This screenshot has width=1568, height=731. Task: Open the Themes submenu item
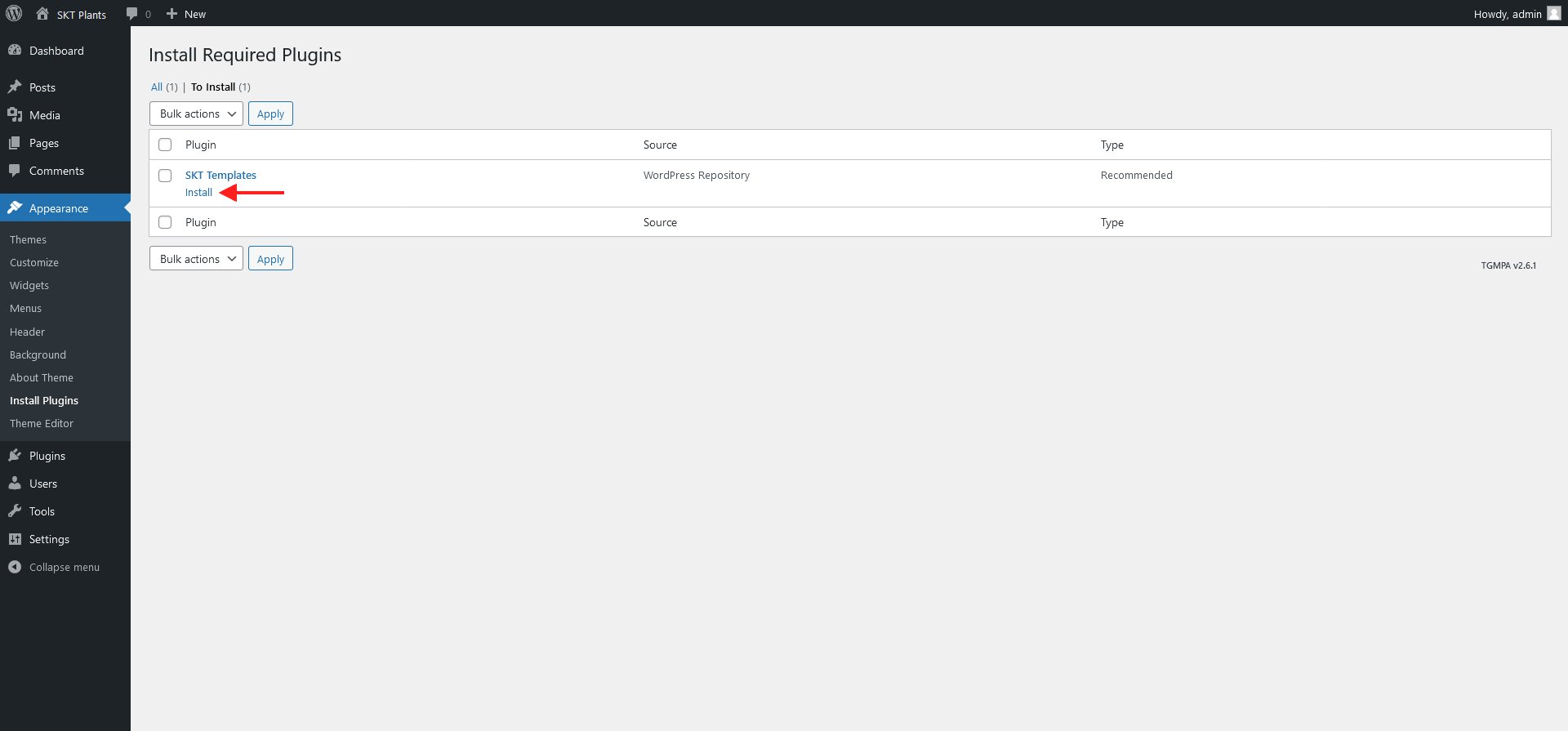[x=28, y=239]
